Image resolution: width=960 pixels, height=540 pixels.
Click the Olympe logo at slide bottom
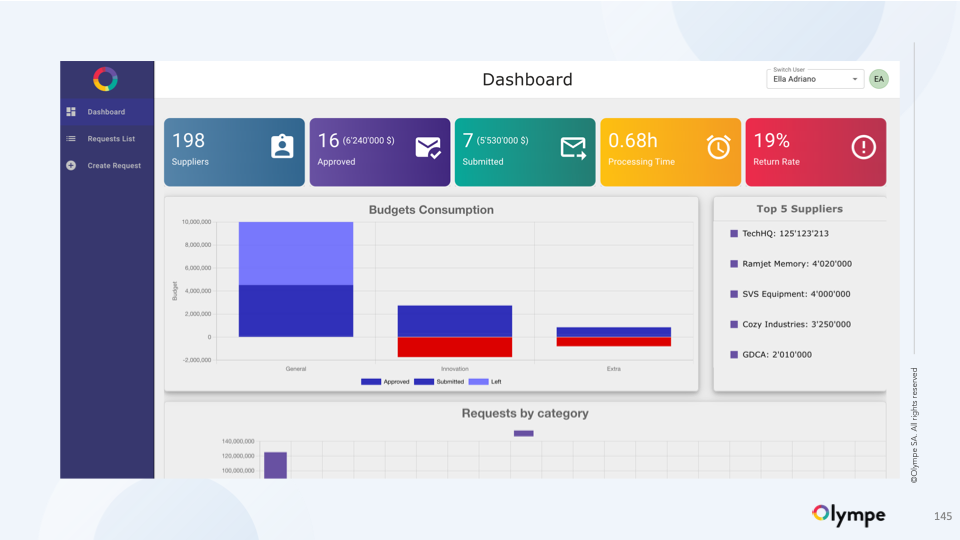pyautogui.click(x=849, y=515)
